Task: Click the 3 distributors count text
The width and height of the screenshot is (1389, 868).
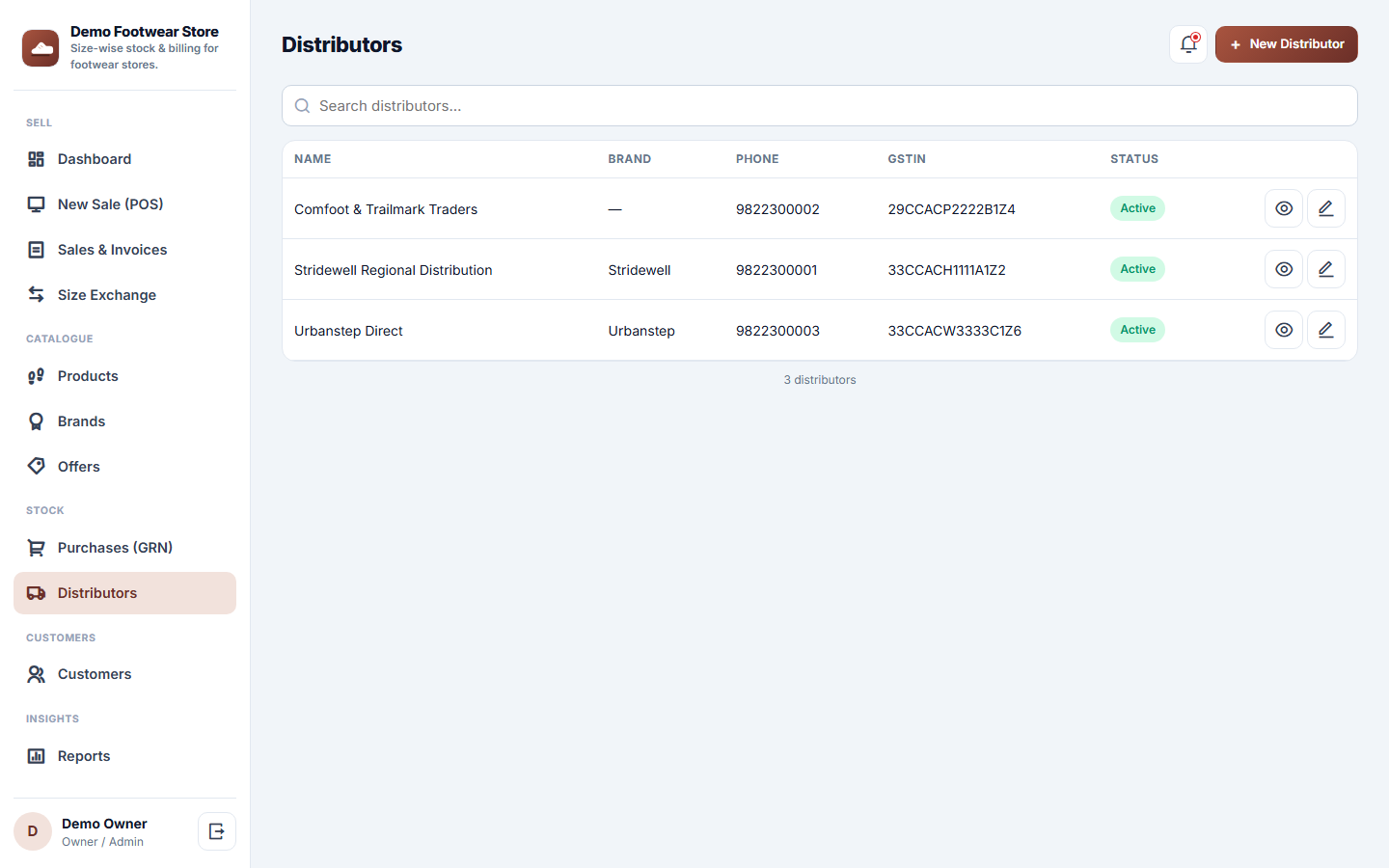Action: click(x=820, y=380)
